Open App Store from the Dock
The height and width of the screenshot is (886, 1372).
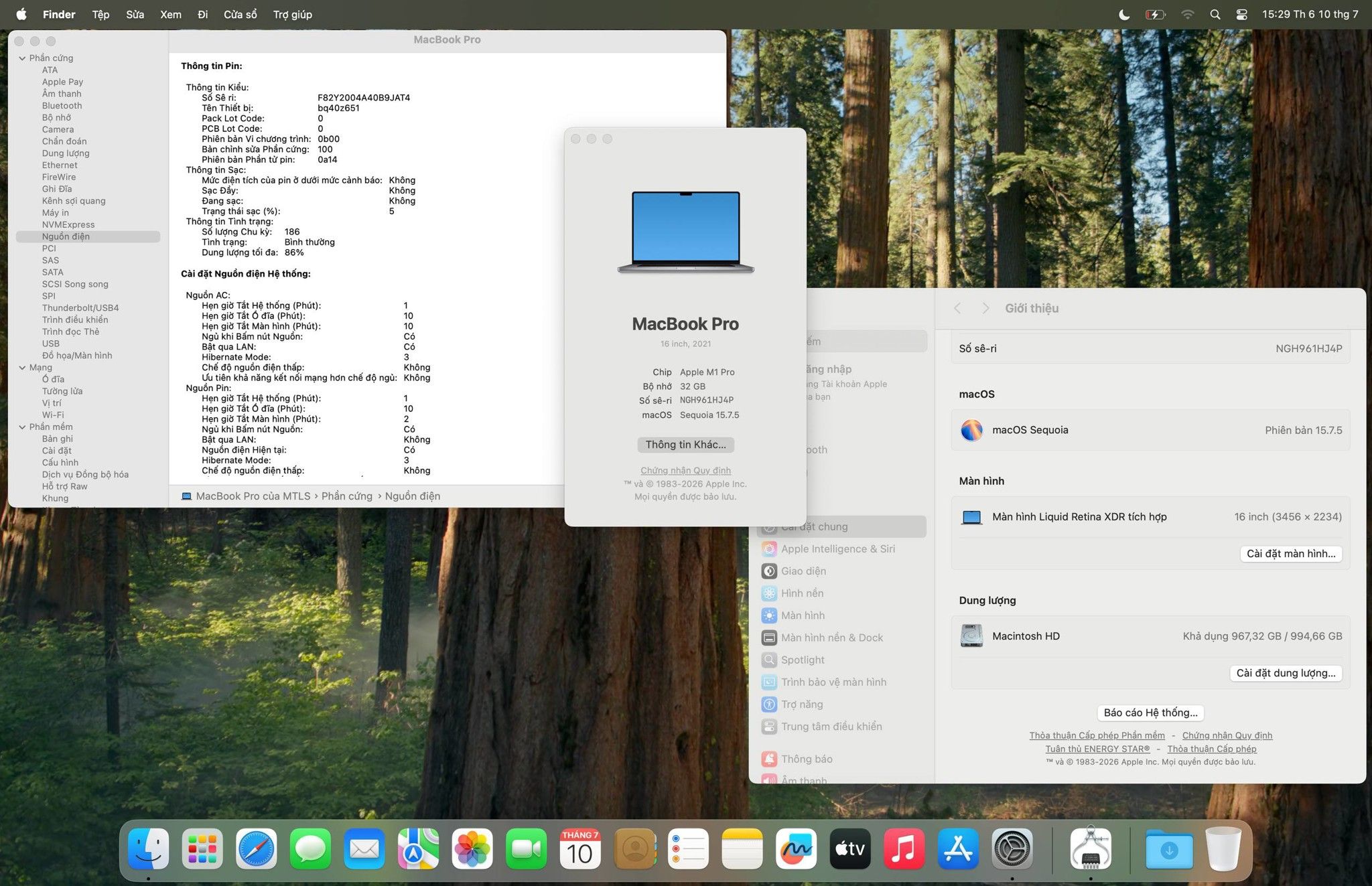[x=958, y=848]
